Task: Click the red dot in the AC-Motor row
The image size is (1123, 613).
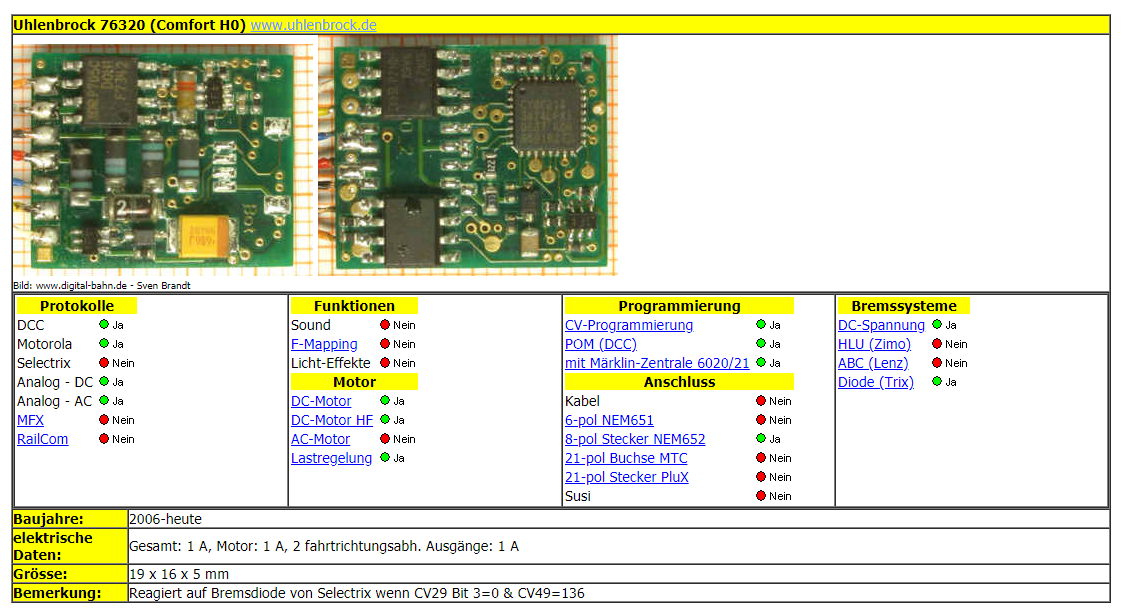Action: tap(385, 438)
